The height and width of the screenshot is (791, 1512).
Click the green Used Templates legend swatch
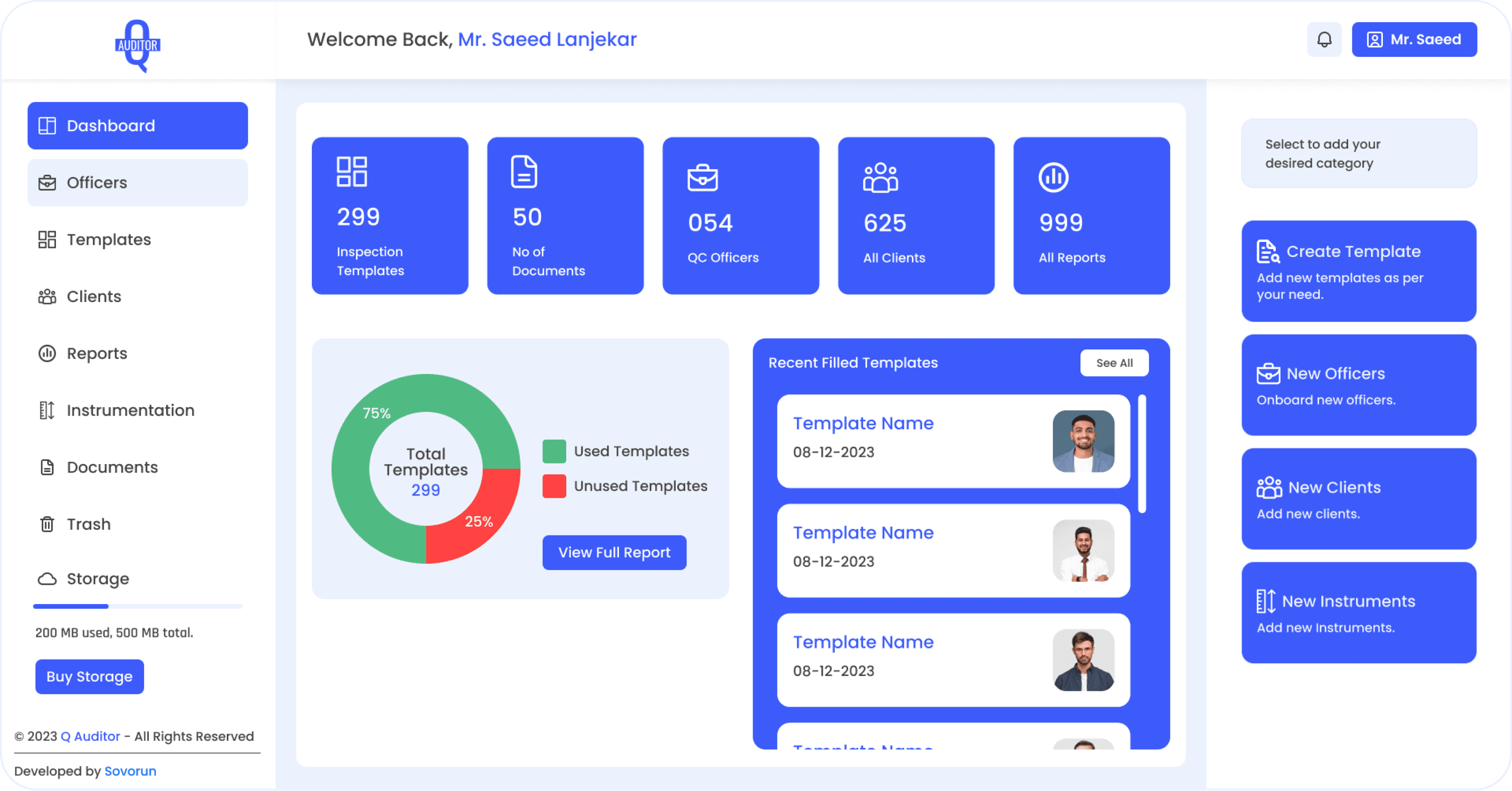(554, 451)
